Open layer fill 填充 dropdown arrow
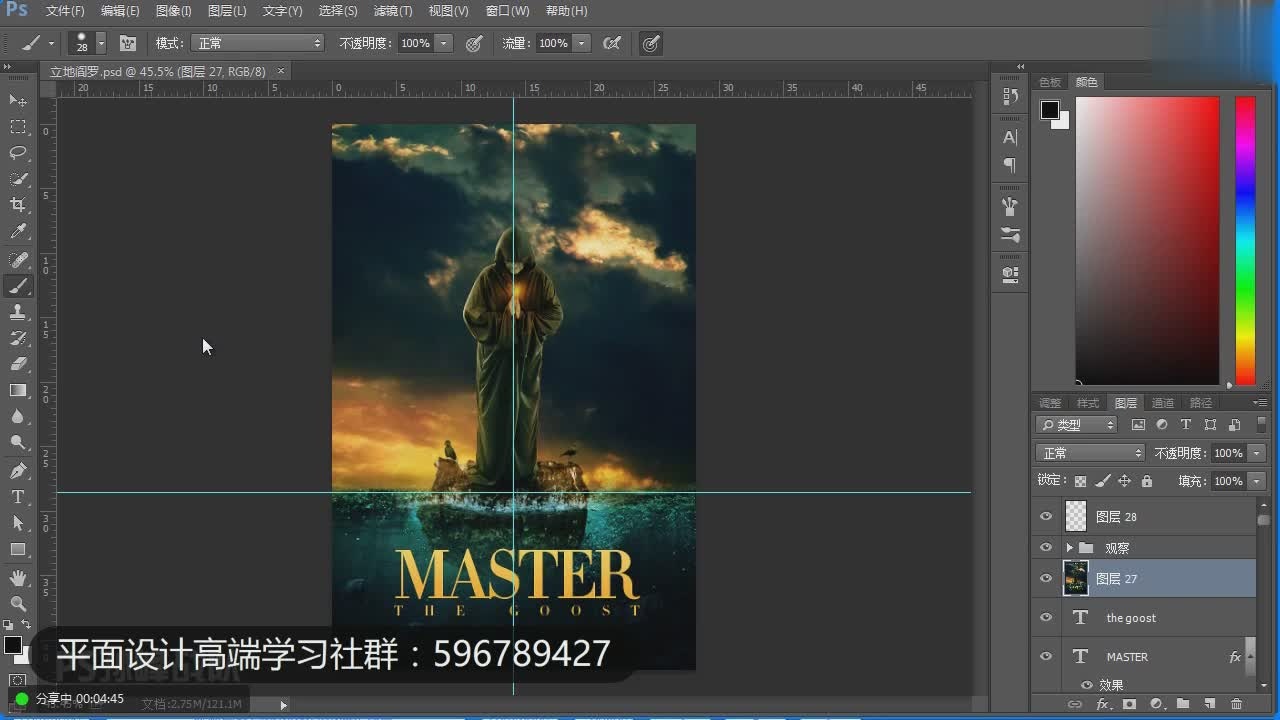 tap(1257, 481)
